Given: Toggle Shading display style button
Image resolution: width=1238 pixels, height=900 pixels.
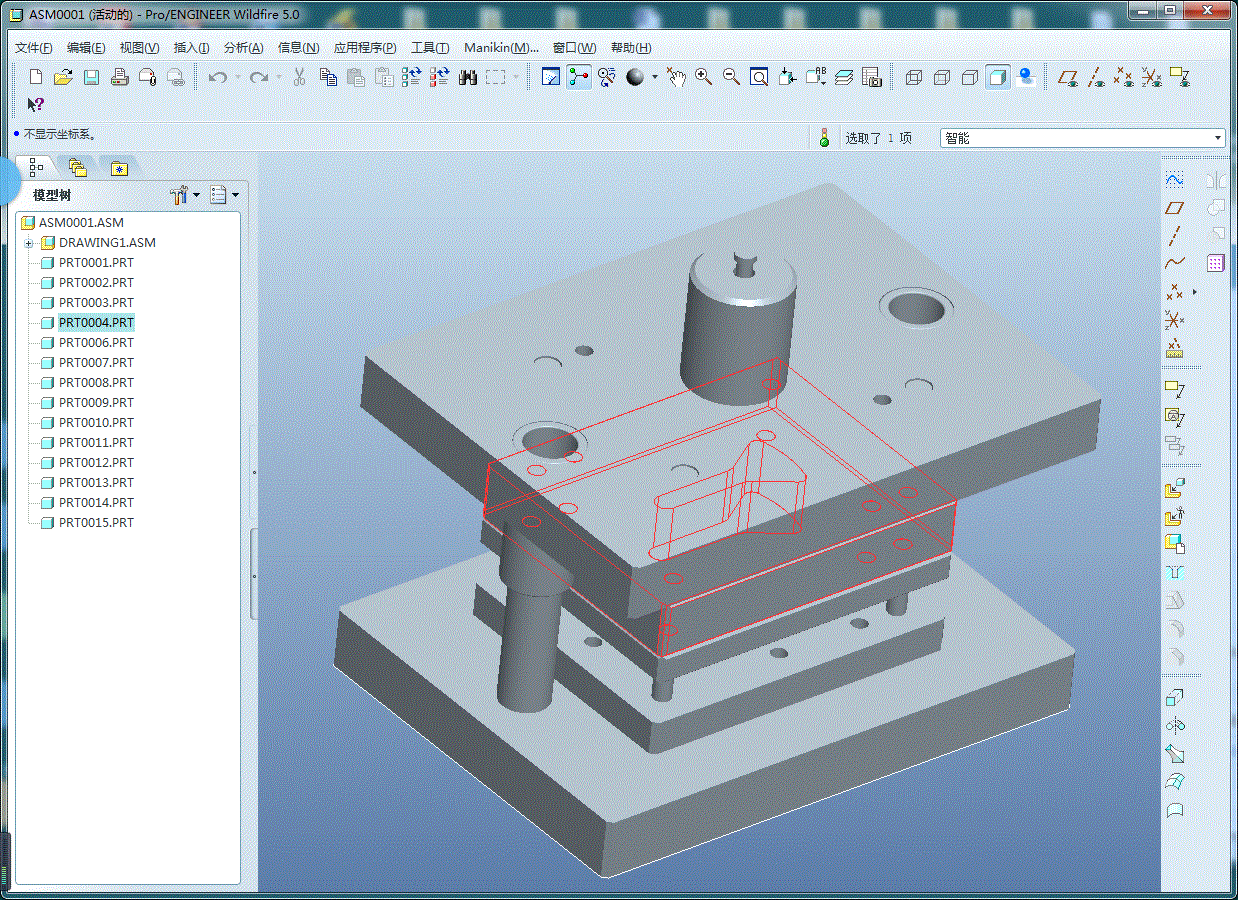Looking at the screenshot, I should pyautogui.click(x=997, y=77).
